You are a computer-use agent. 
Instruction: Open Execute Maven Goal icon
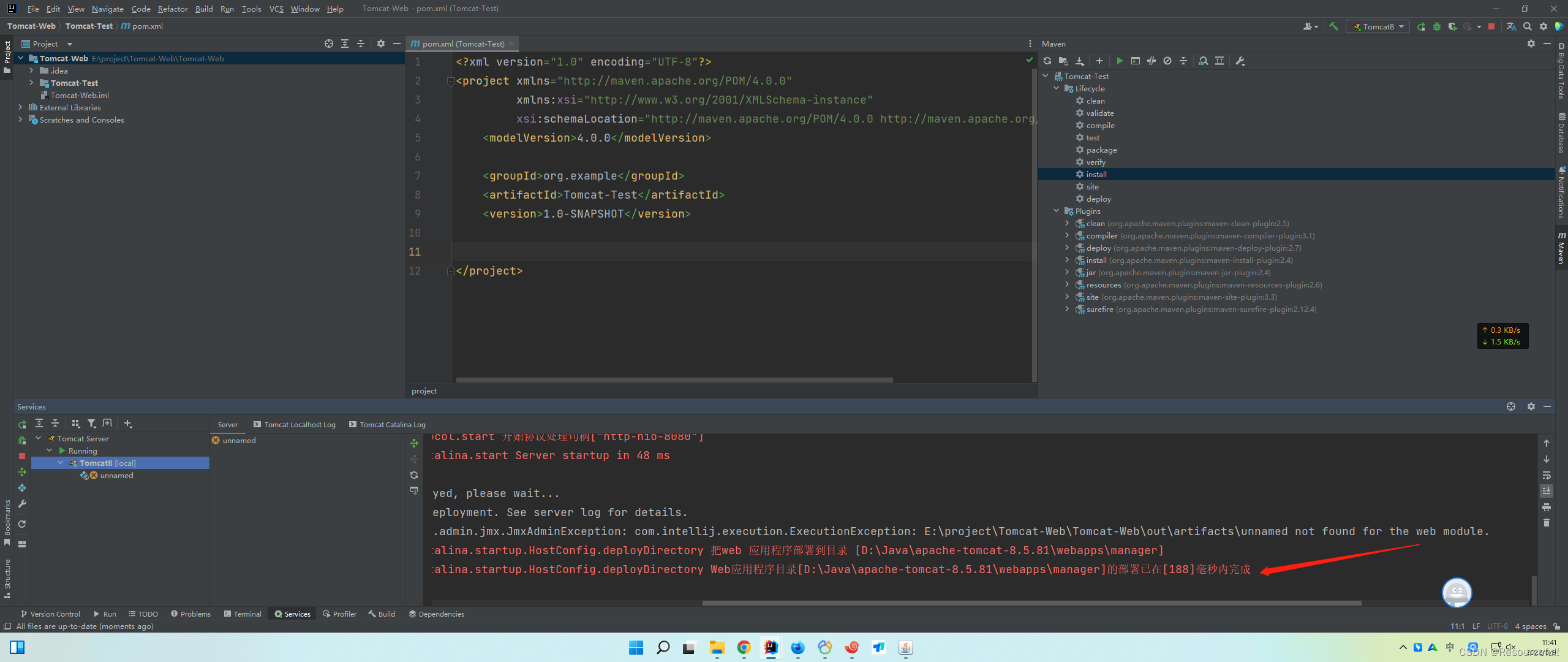[1136, 61]
